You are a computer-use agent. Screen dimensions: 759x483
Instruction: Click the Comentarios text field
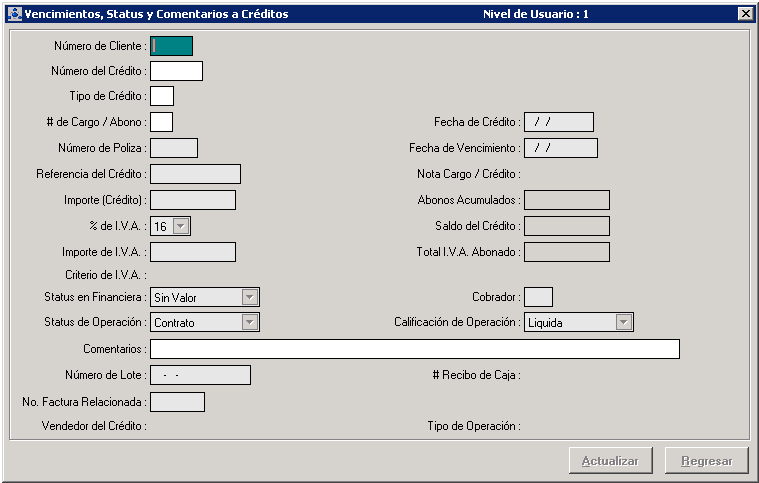[415, 349]
